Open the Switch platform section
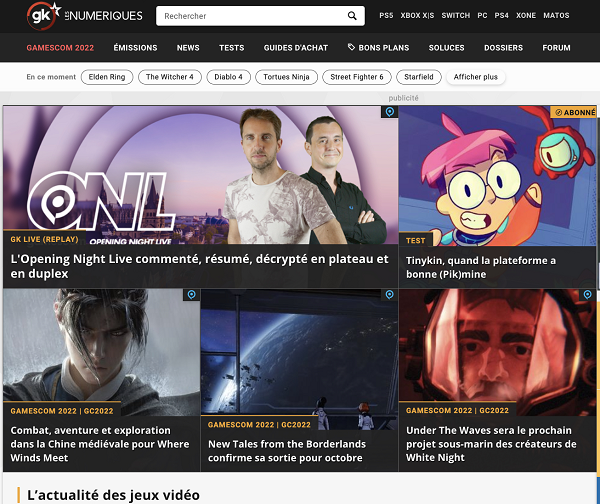Image resolution: width=600 pixels, height=504 pixels. (455, 16)
